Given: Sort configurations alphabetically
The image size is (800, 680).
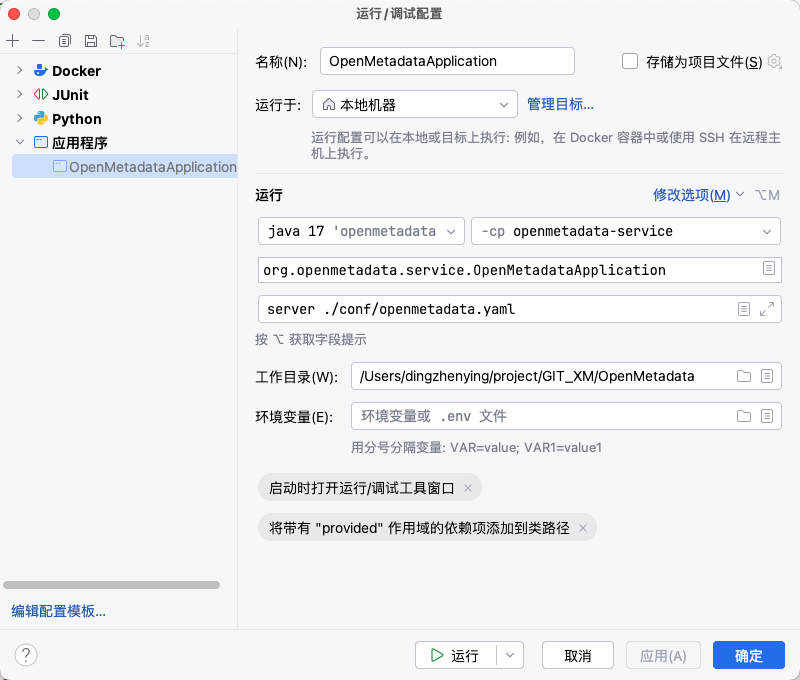Looking at the screenshot, I should click(x=143, y=41).
